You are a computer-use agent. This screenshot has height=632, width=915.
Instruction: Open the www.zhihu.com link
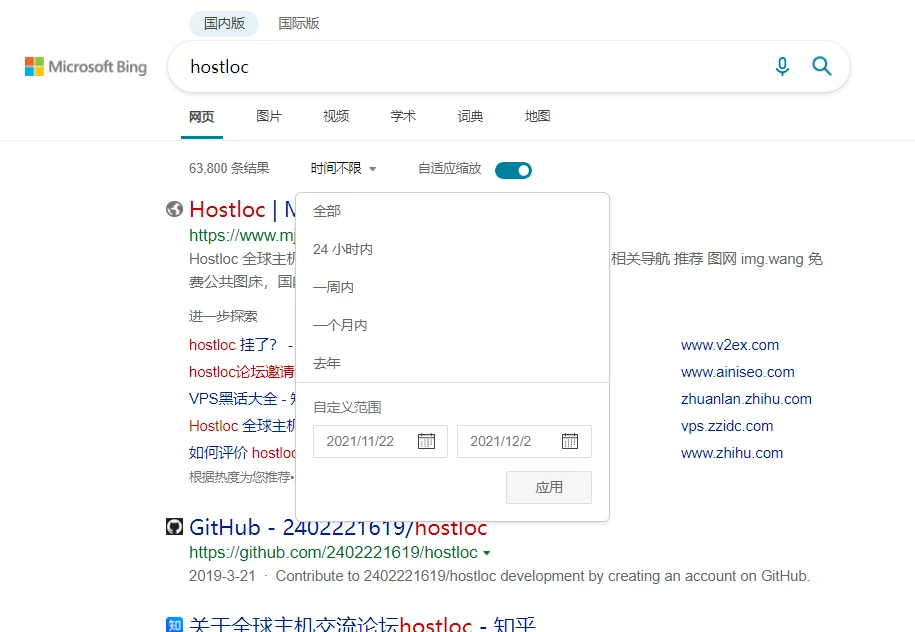[x=732, y=452]
